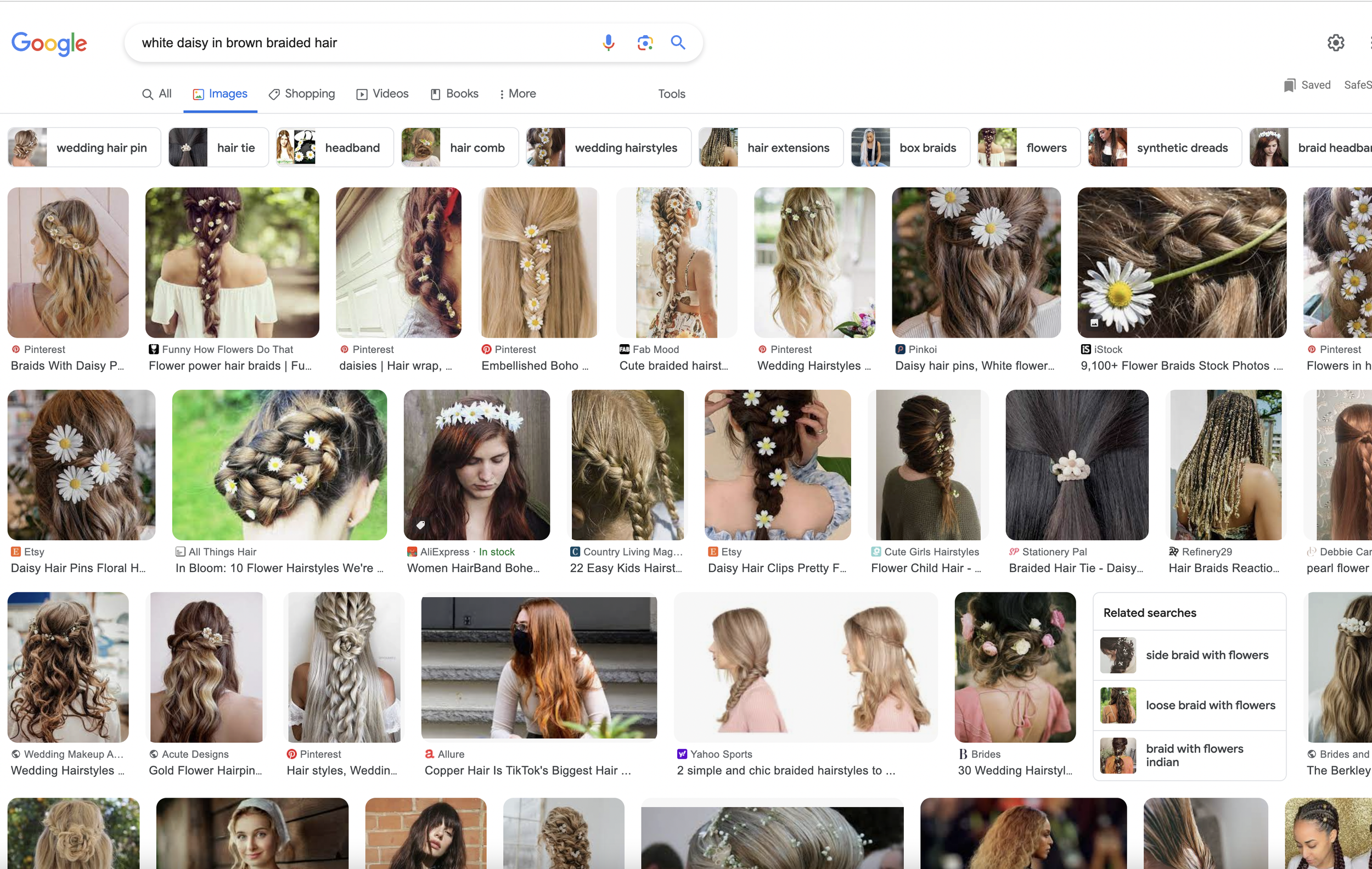Viewport: 1372px width, 869px height.
Task: Click the blue magnifier search button
Action: [677, 43]
